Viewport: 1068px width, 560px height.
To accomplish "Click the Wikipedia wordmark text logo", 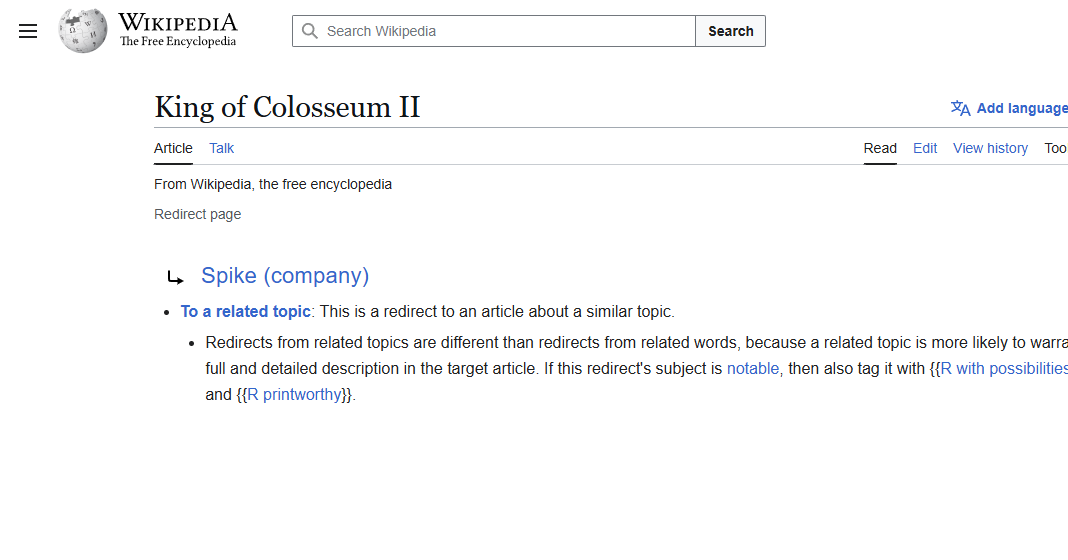I will (x=178, y=30).
